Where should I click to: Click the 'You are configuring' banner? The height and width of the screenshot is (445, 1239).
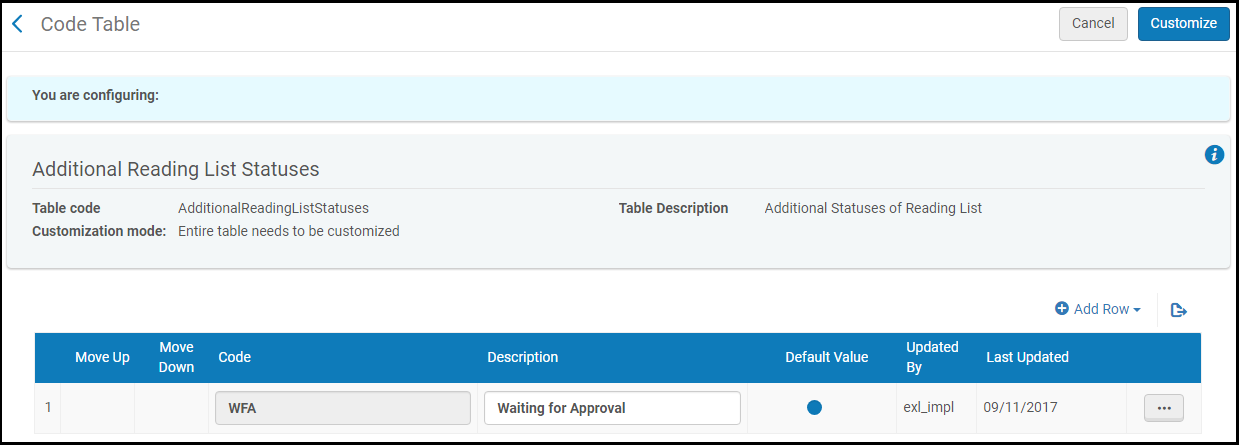point(618,96)
